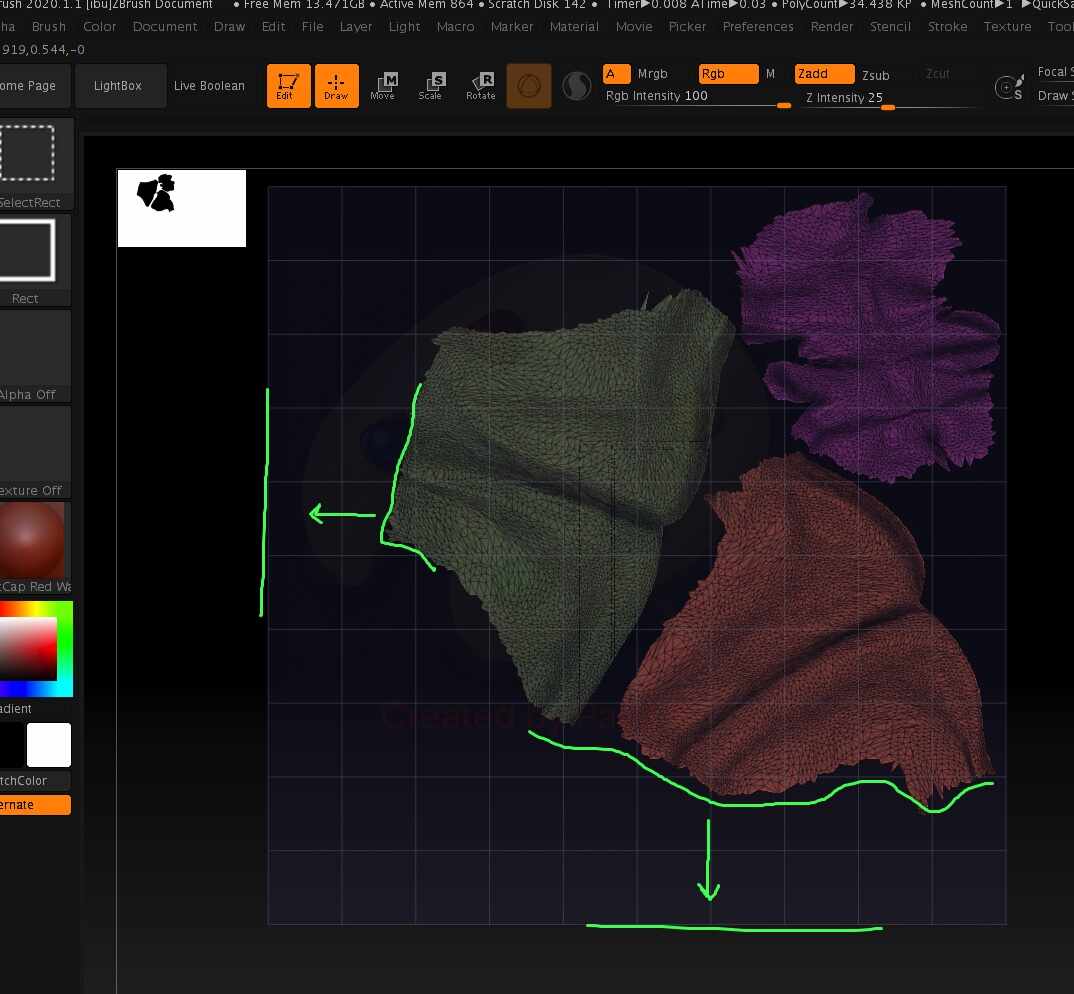Open the Macro menu
The image size is (1074, 994).
tap(455, 27)
